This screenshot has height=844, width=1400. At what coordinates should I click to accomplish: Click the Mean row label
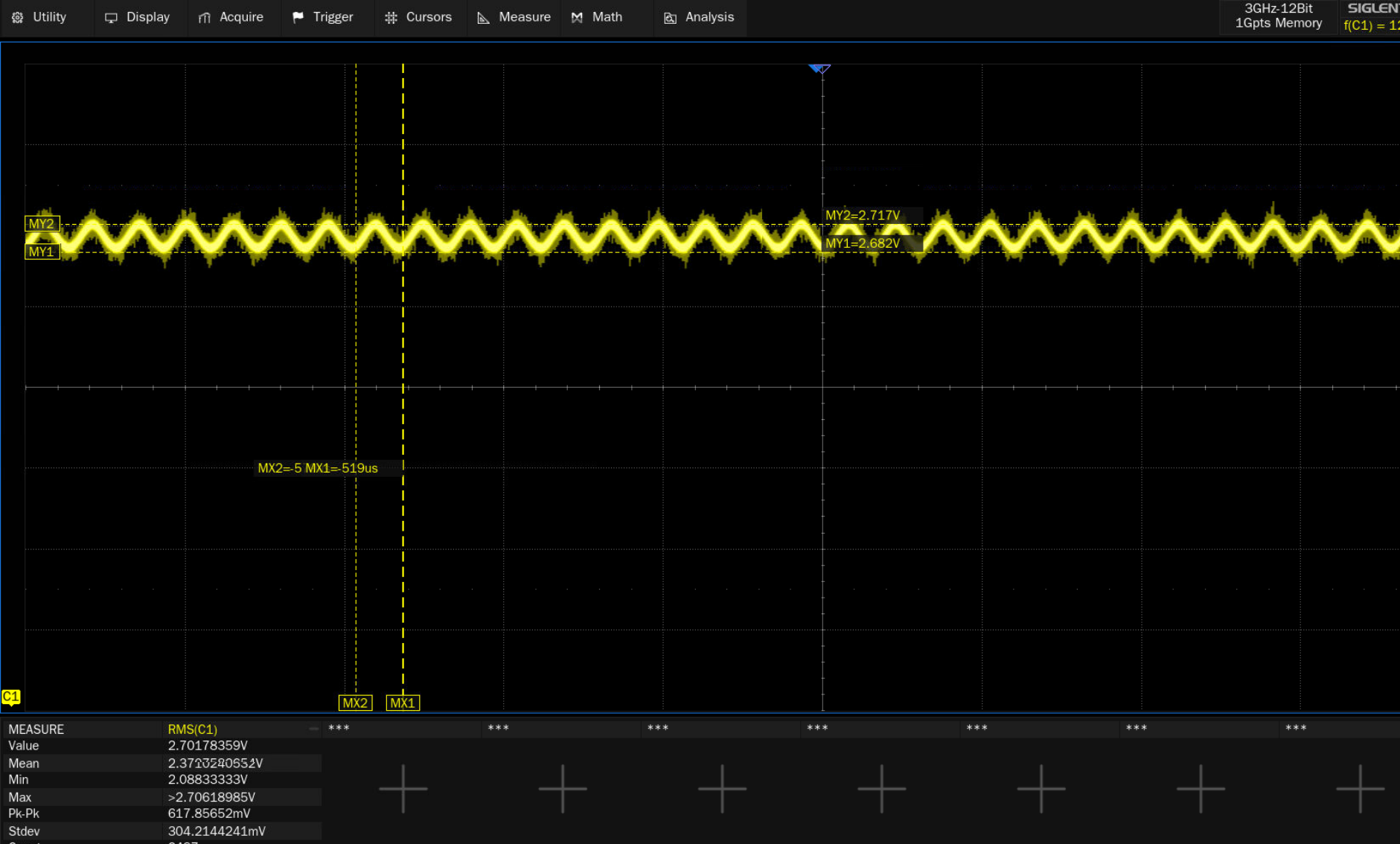(24, 764)
